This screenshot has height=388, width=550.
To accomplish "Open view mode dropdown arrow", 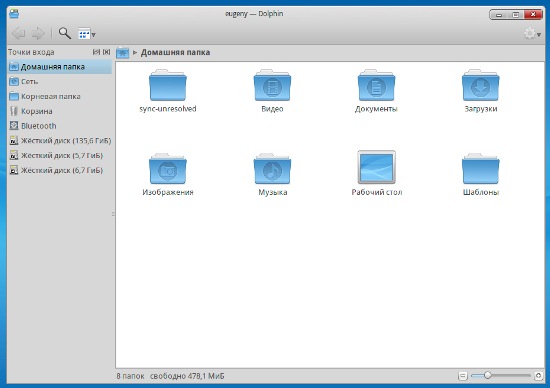I will pyautogui.click(x=94, y=35).
